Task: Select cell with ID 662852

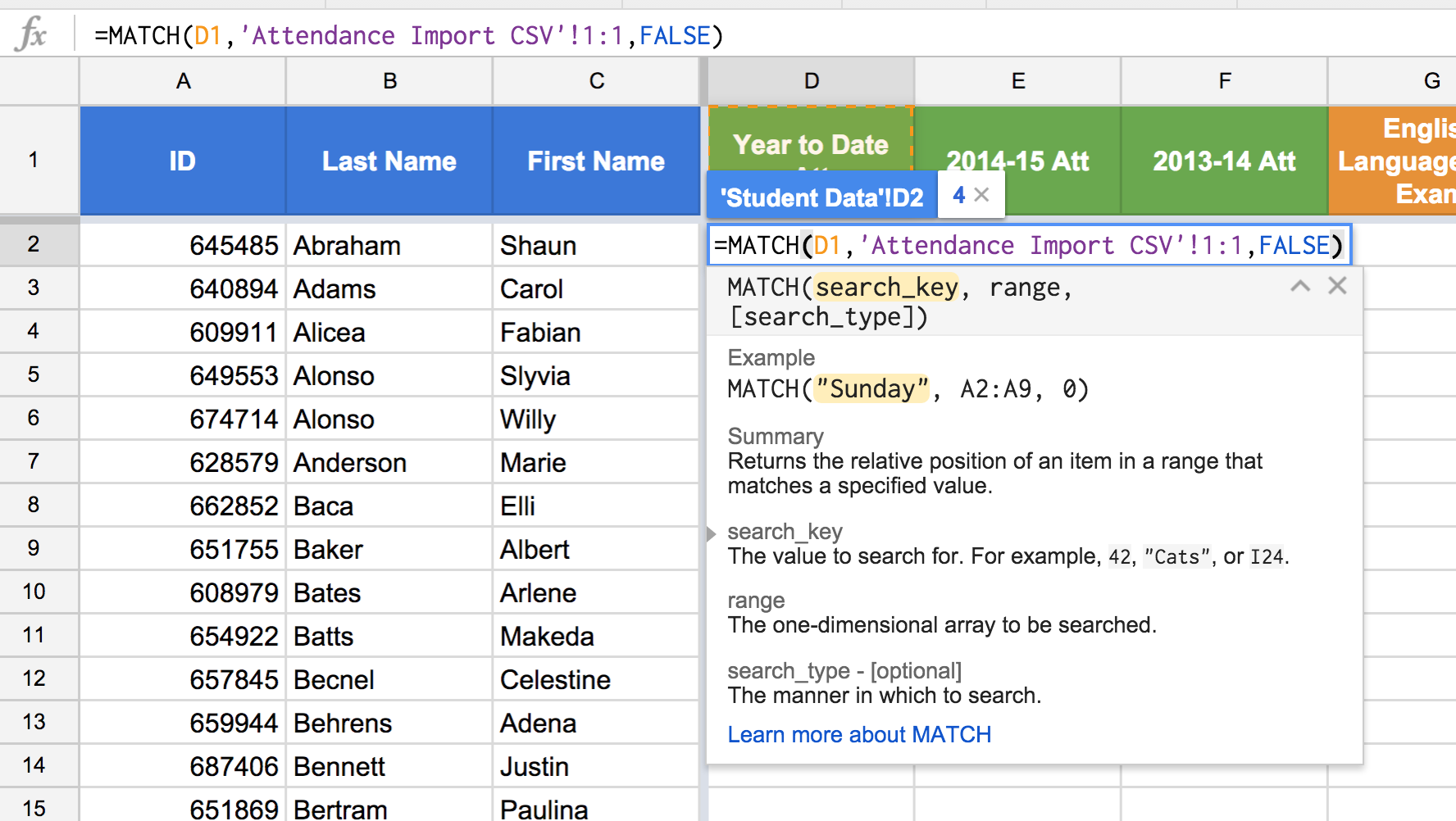Action: click(183, 506)
